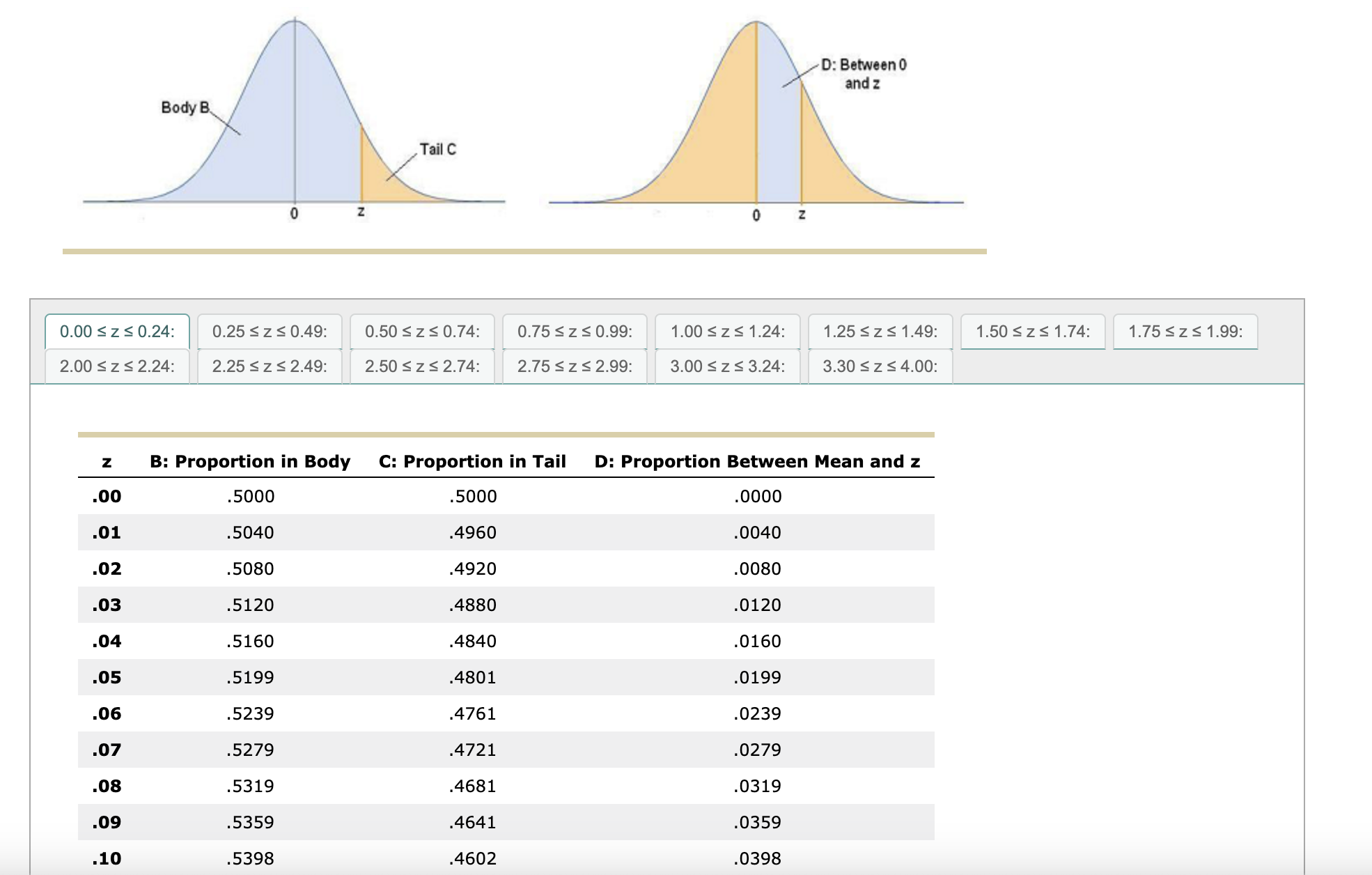
Task: Switch to the 1.00 ≤ z ≤ 1.24 range
Action: [x=727, y=332]
